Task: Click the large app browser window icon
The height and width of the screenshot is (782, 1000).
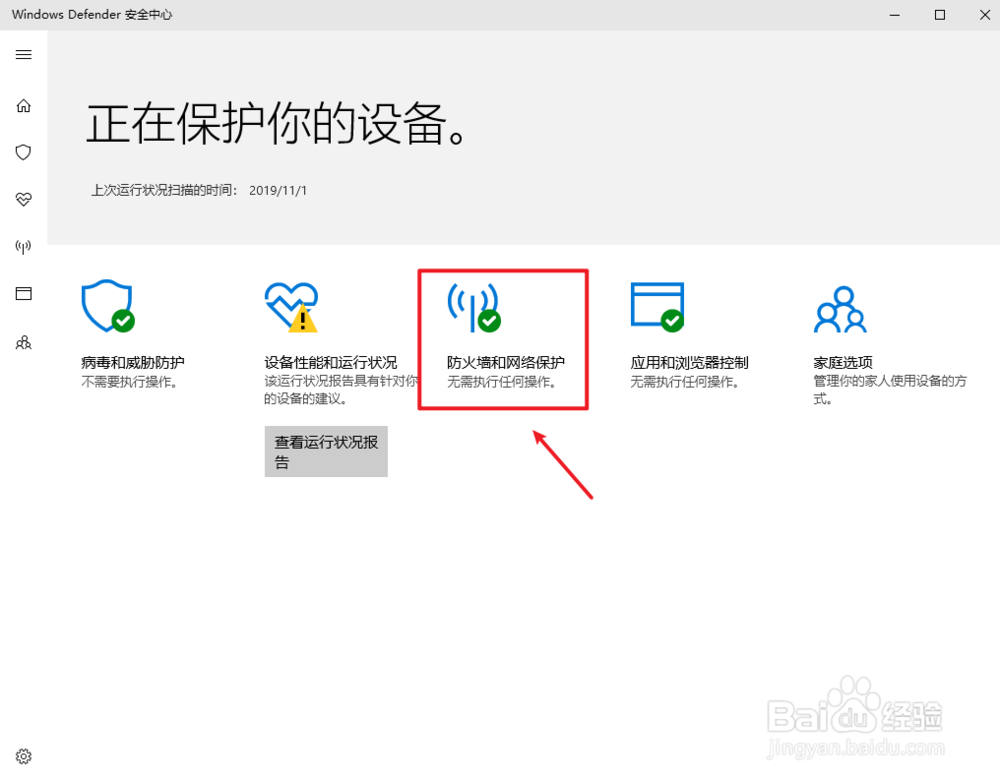Action: (658, 307)
